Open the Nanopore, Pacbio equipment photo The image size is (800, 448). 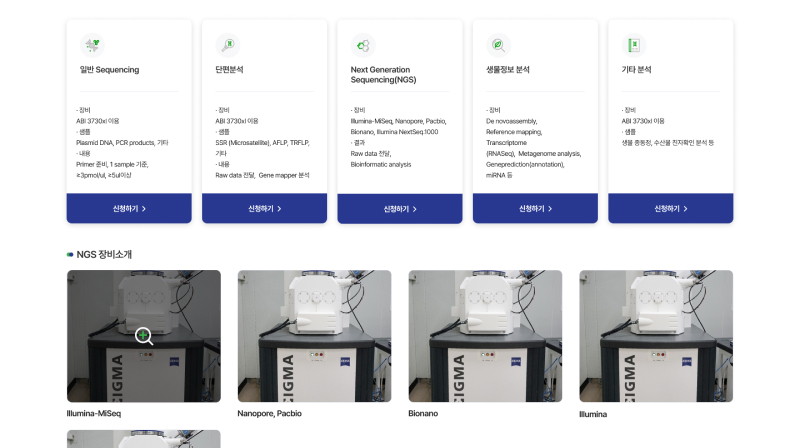pos(314,336)
